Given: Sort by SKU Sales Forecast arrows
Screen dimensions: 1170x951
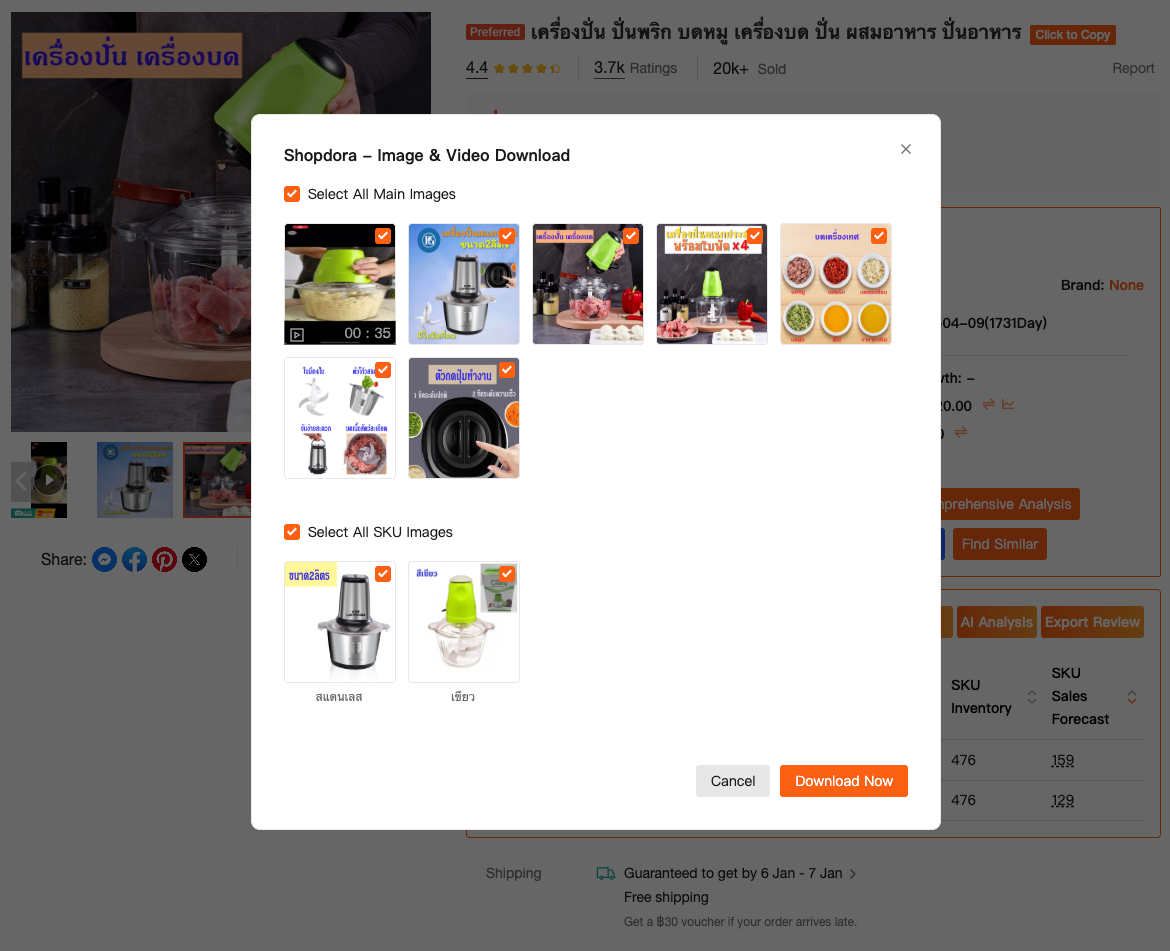Looking at the screenshot, I should click(1132, 697).
